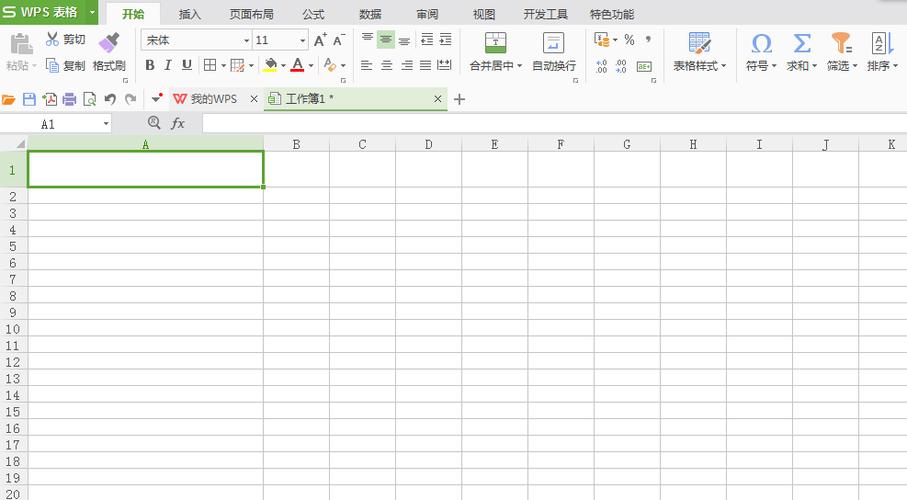Apply the red font color A

(x=297, y=65)
